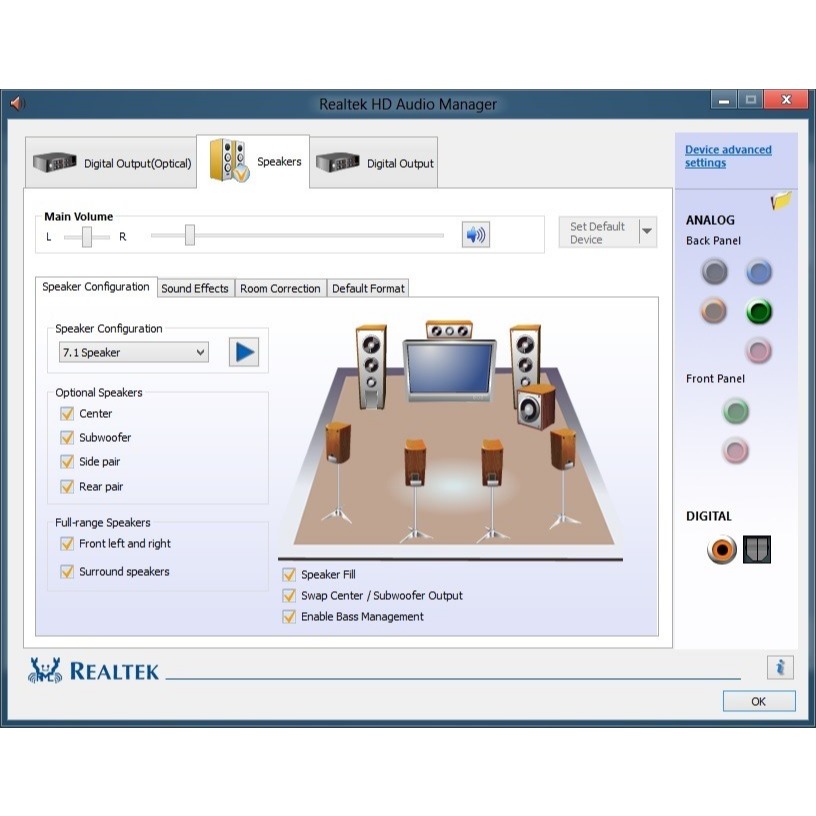The image size is (816, 816).
Task: Open the Room Correction tab
Action: pos(280,288)
